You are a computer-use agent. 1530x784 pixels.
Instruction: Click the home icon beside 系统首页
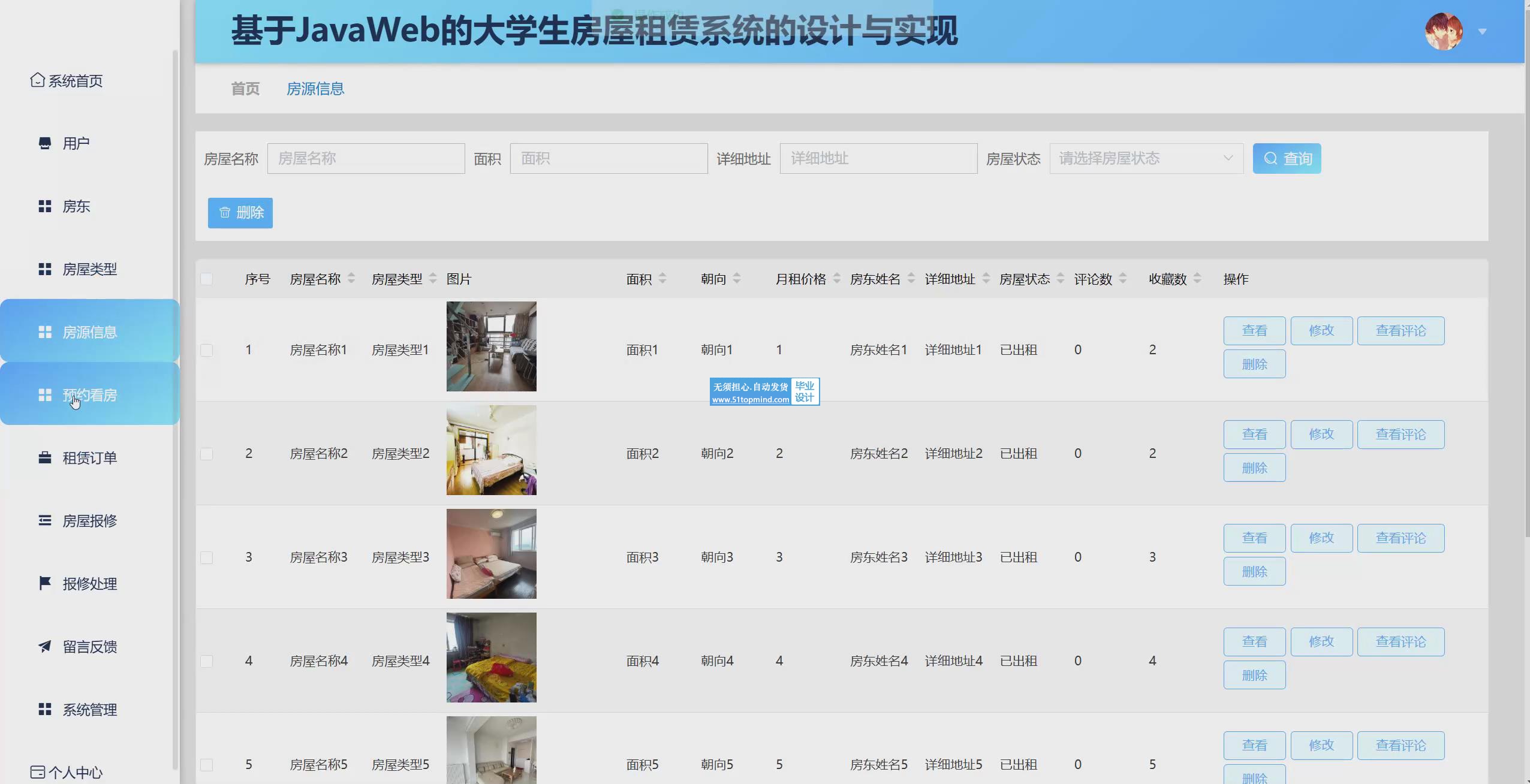point(37,80)
